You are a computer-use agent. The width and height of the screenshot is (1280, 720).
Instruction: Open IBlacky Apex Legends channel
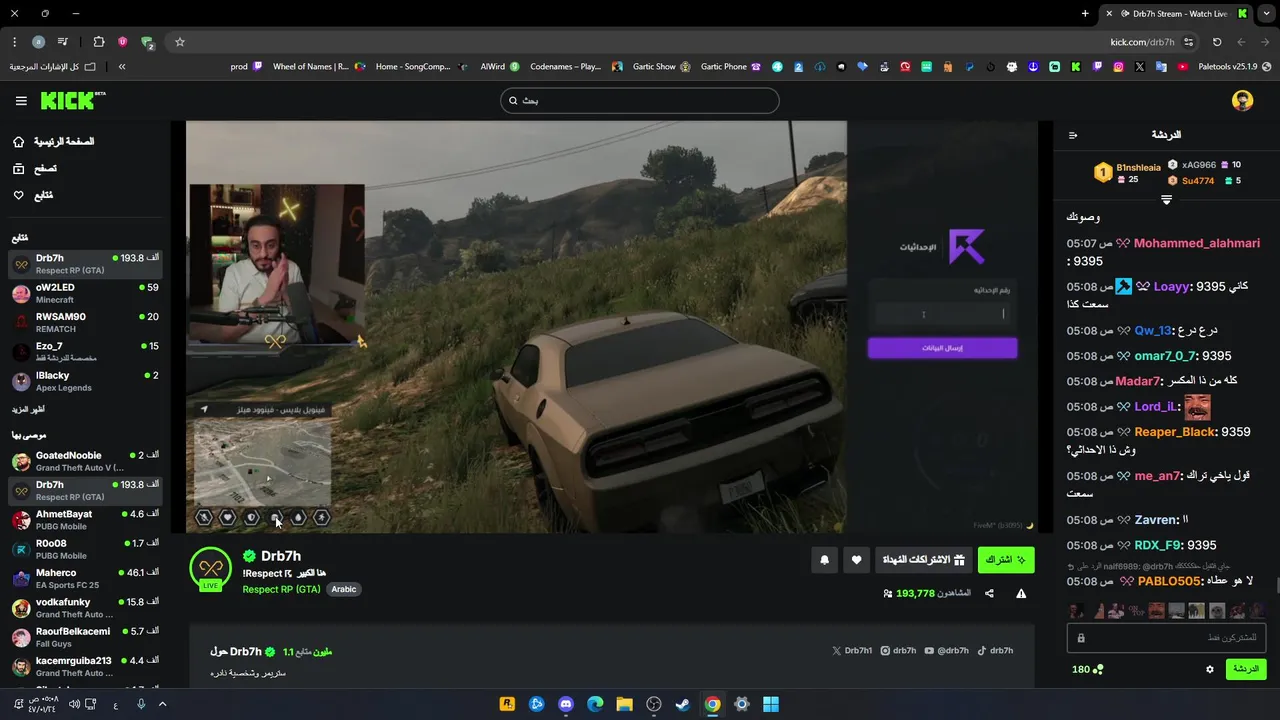click(85, 381)
